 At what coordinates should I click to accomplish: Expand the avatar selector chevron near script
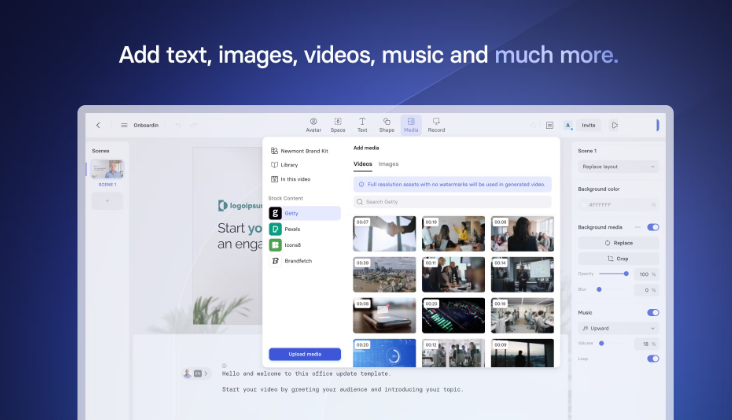[206, 373]
